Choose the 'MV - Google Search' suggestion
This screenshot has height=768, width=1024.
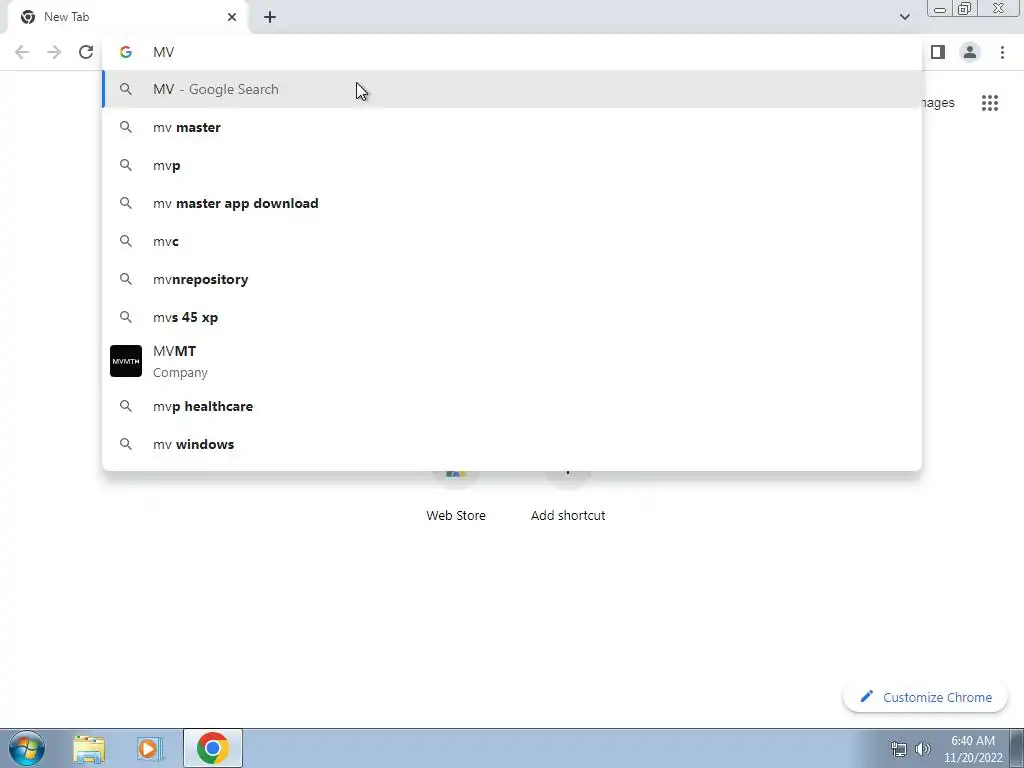click(x=512, y=89)
